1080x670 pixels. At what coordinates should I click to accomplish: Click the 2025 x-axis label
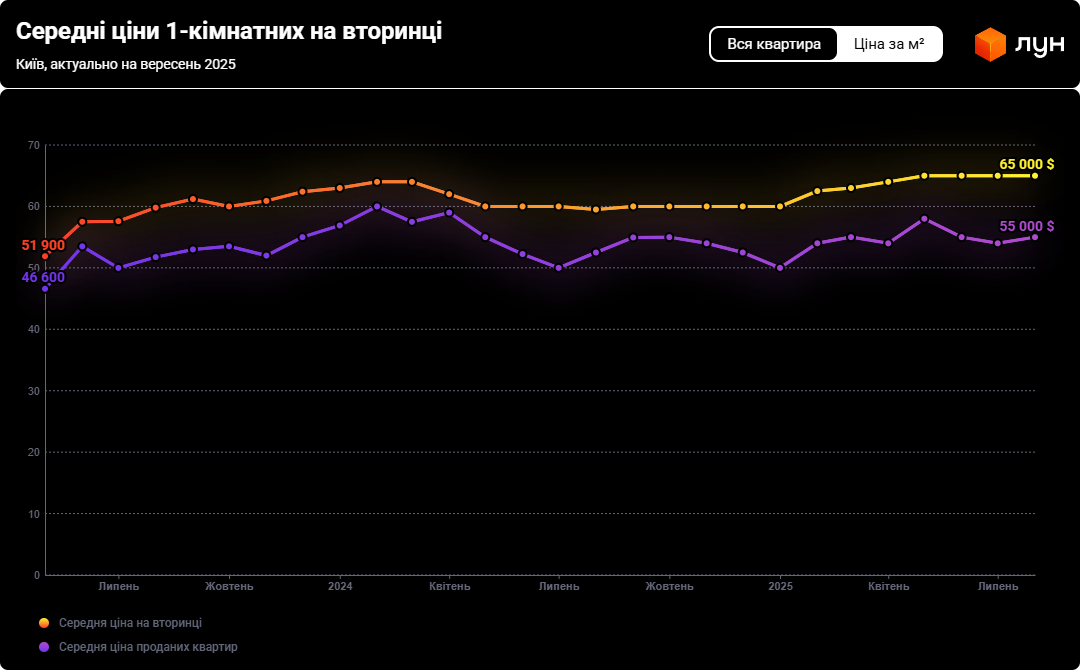click(780, 586)
